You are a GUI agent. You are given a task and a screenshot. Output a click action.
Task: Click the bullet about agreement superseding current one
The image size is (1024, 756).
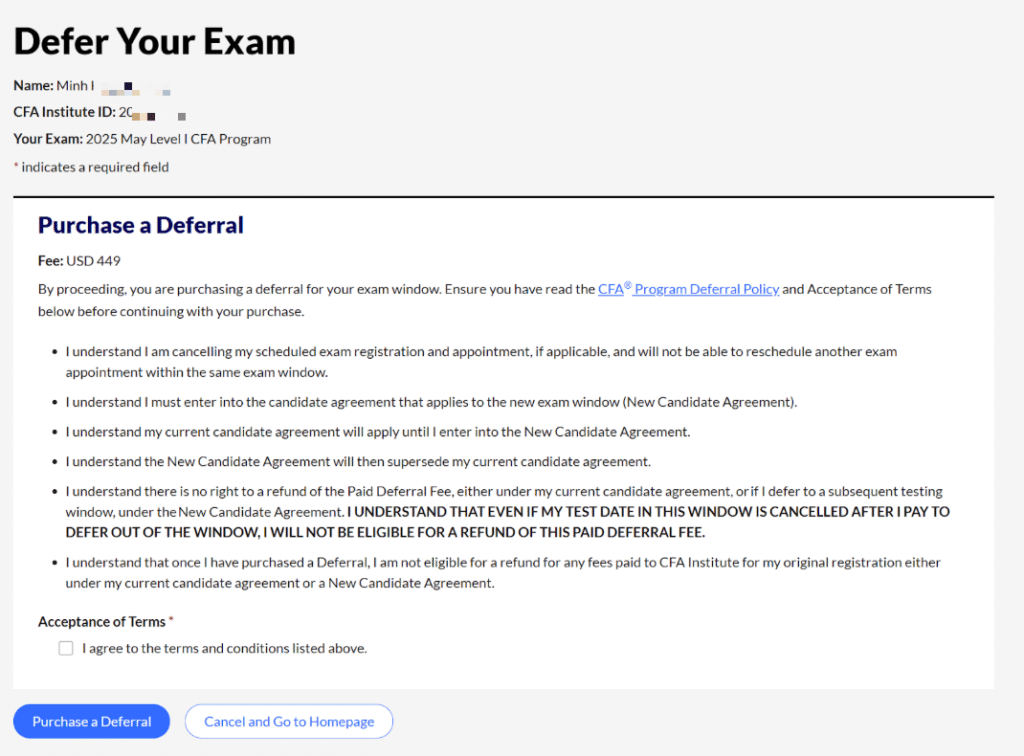[x=358, y=462]
